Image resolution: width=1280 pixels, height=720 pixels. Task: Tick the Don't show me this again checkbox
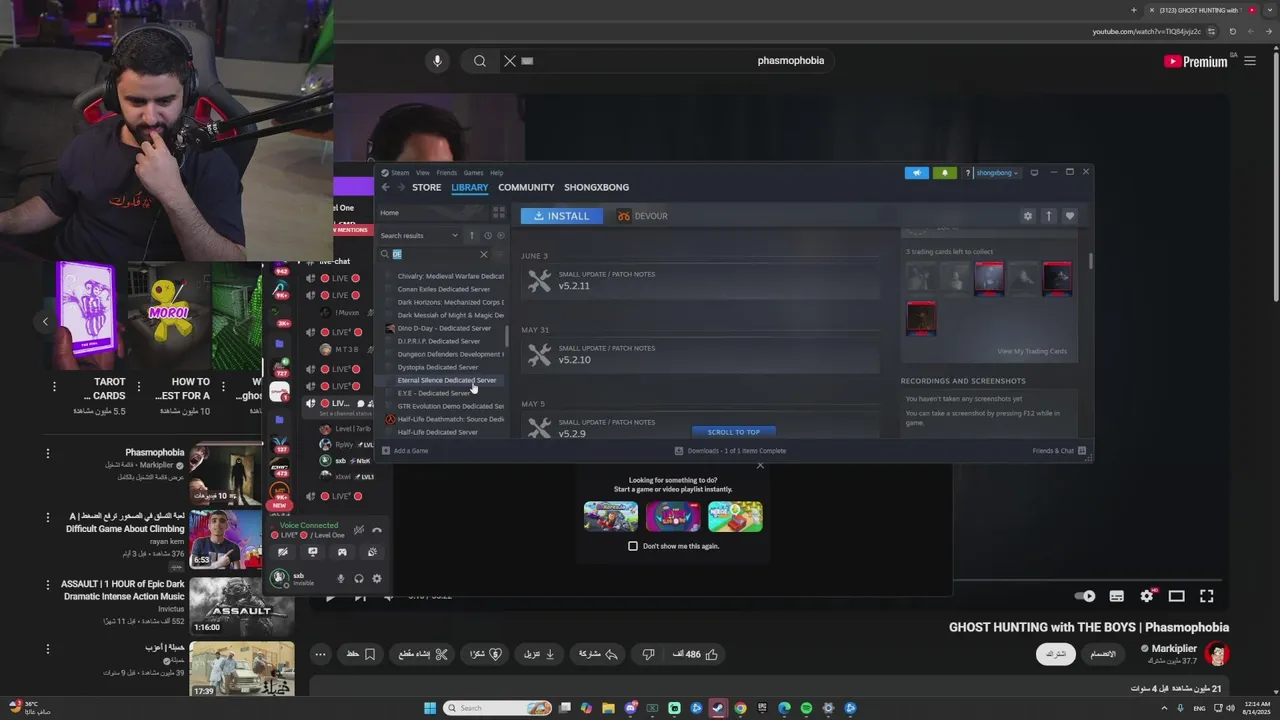click(633, 546)
